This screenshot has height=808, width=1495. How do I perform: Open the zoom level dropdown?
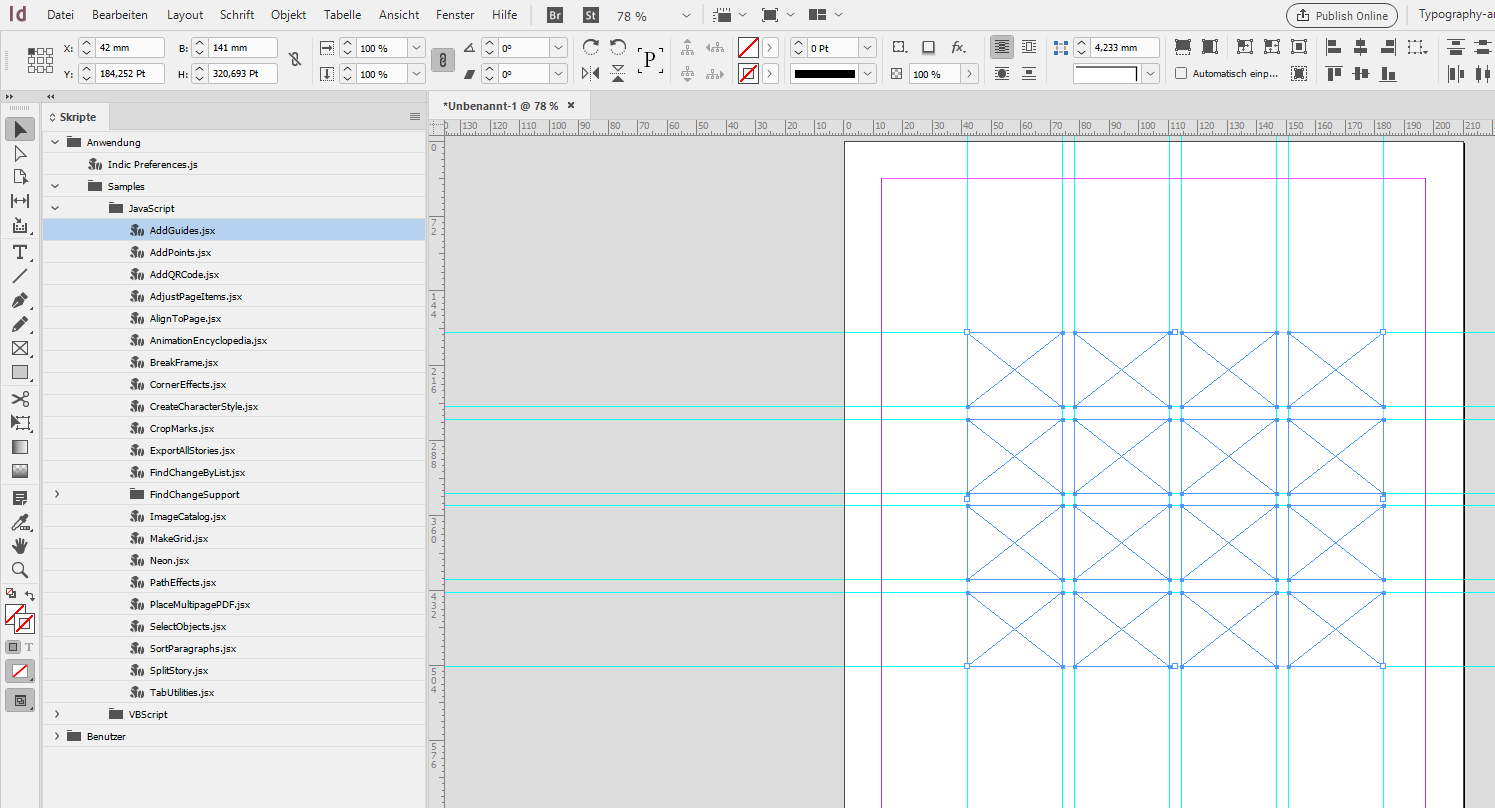[x=685, y=16]
